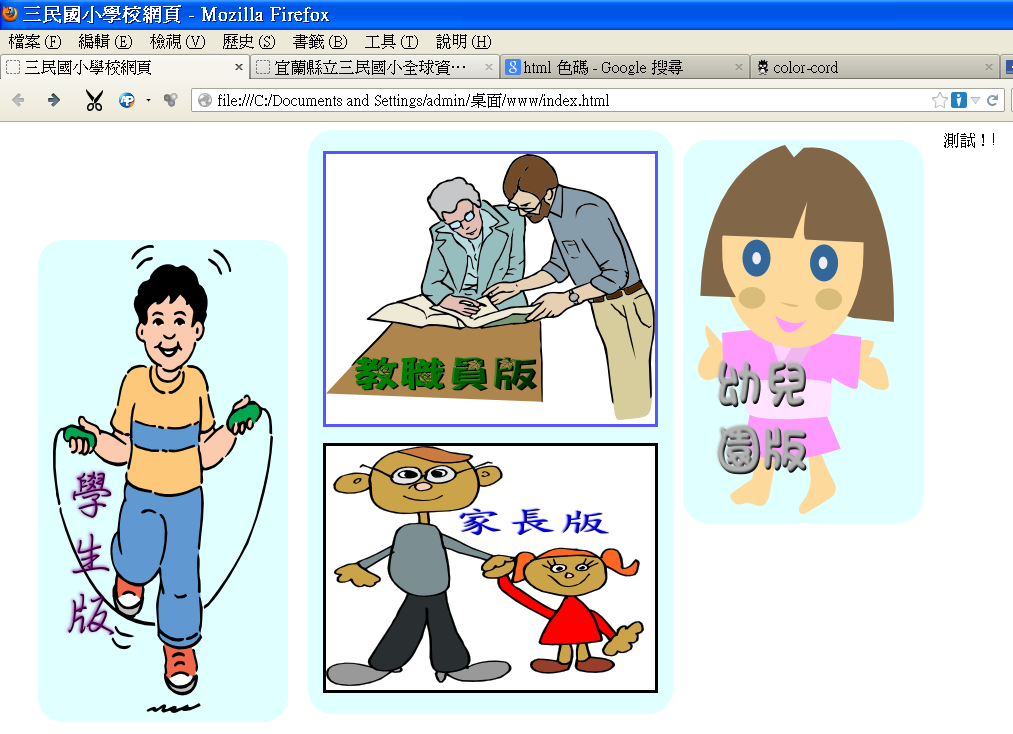The width and height of the screenshot is (1013, 734).
Task: Click the Firefox logo in title bar
Action: pyautogui.click(x=10, y=14)
